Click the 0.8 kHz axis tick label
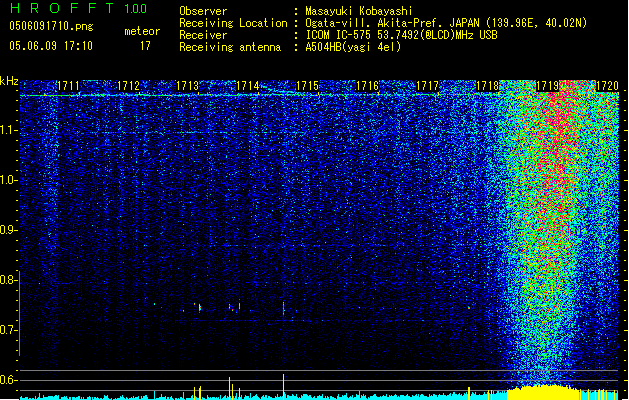Viewport: 629px width, 400px height. click(8, 280)
